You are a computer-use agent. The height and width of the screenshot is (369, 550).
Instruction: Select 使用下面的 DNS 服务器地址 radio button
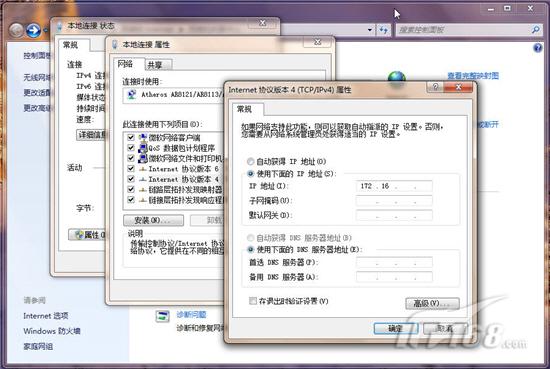[250, 250]
